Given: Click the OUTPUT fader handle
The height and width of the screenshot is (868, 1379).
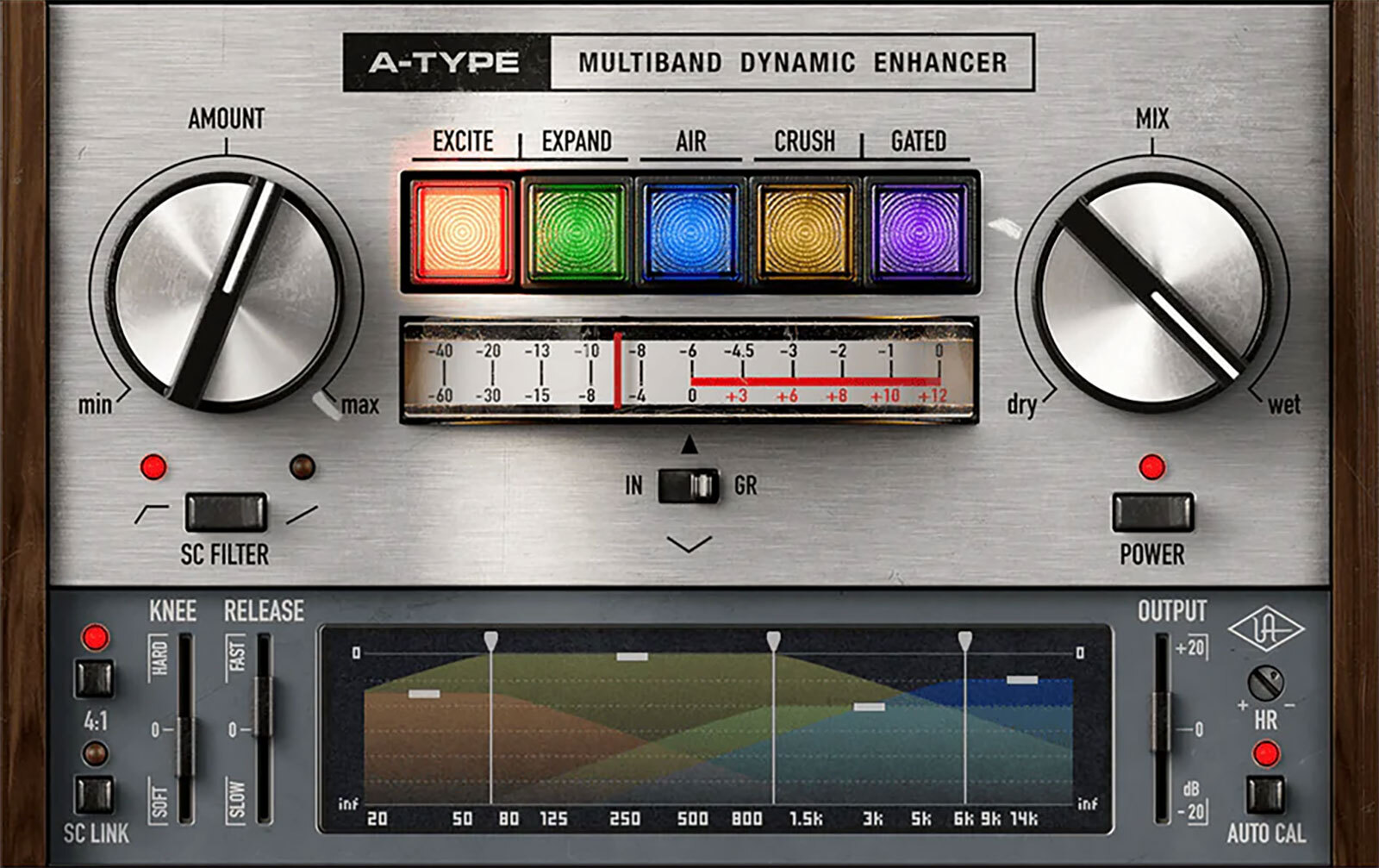Looking at the screenshot, I should (x=1162, y=721).
